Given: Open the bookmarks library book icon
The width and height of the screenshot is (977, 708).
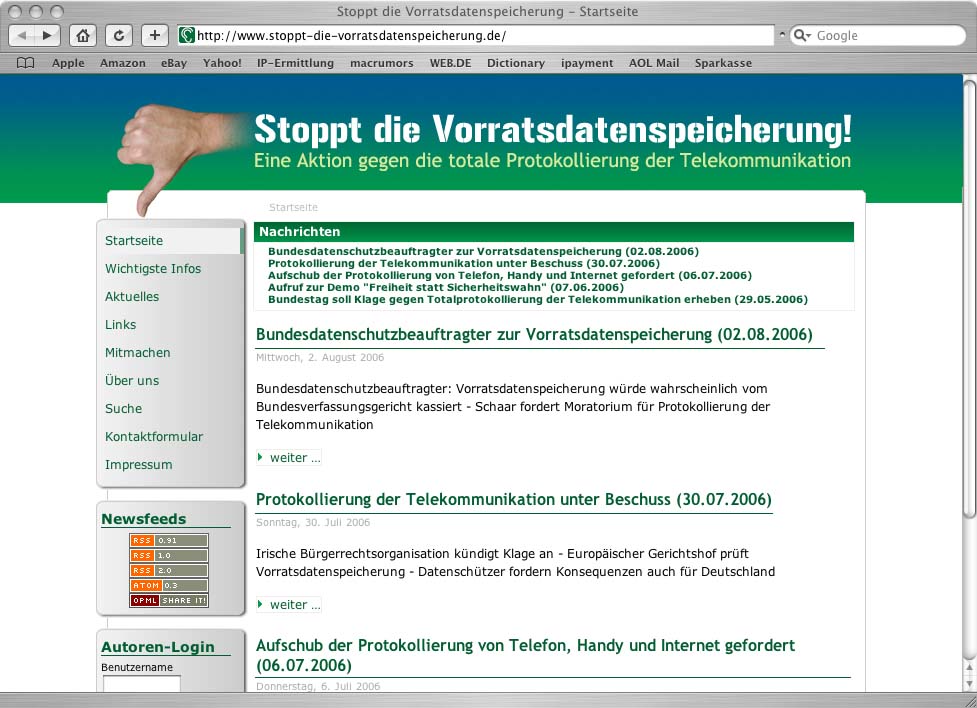Looking at the screenshot, I should click(26, 63).
